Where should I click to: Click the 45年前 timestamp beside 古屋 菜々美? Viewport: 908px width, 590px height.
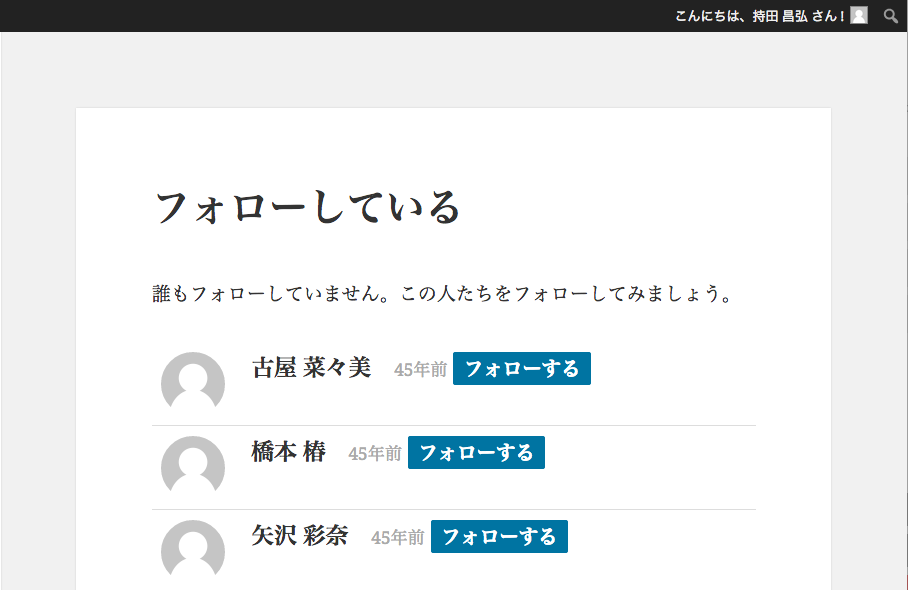420,370
